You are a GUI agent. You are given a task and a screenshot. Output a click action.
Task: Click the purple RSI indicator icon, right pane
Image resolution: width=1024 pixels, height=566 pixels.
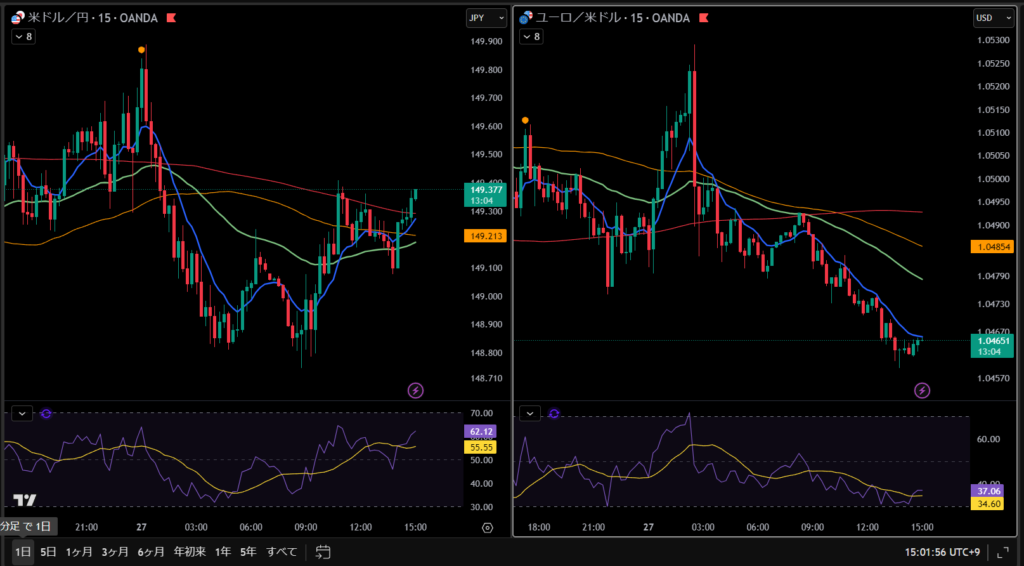554,413
